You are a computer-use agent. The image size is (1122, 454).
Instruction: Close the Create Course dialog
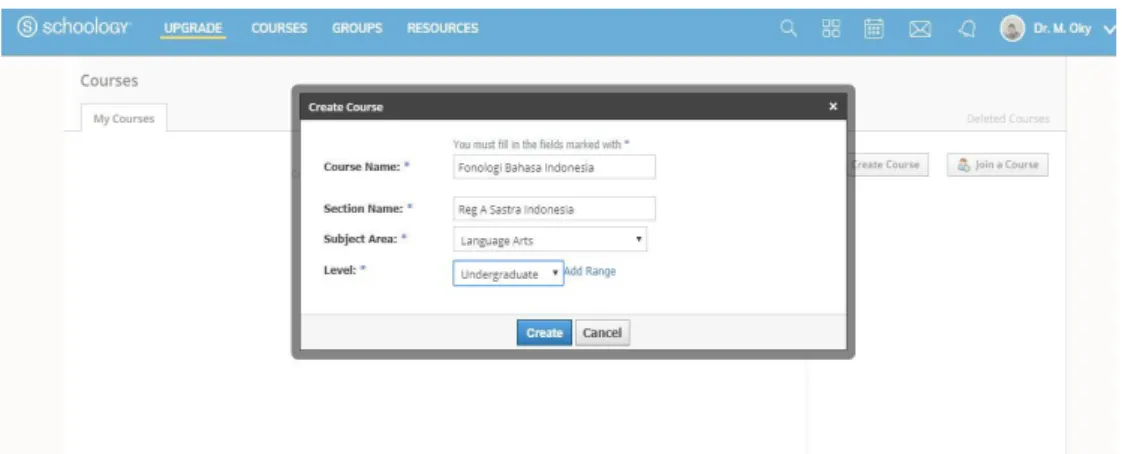pyautogui.click(x=833, y=106)
